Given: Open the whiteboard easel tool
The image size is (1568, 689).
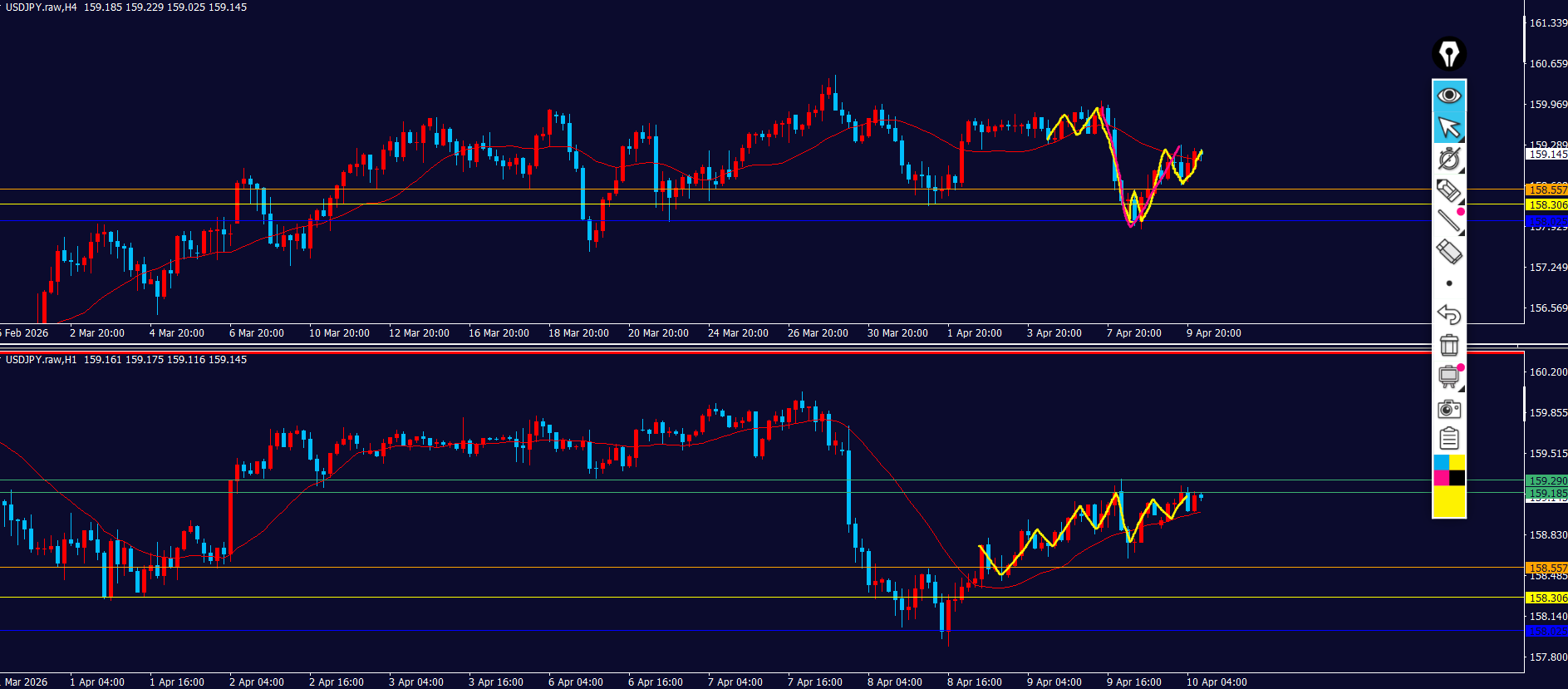Looking at the screenshot, I should click(1448, 376).
